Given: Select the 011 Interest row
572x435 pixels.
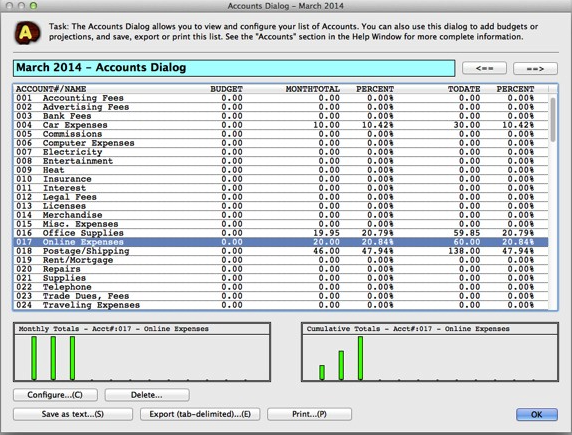Looking at the screenshot, I should tap(281, 188).
